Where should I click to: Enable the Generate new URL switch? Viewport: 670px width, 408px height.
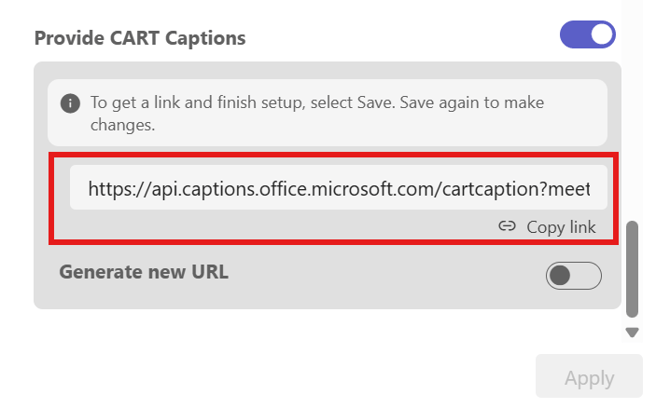(573, 275)
